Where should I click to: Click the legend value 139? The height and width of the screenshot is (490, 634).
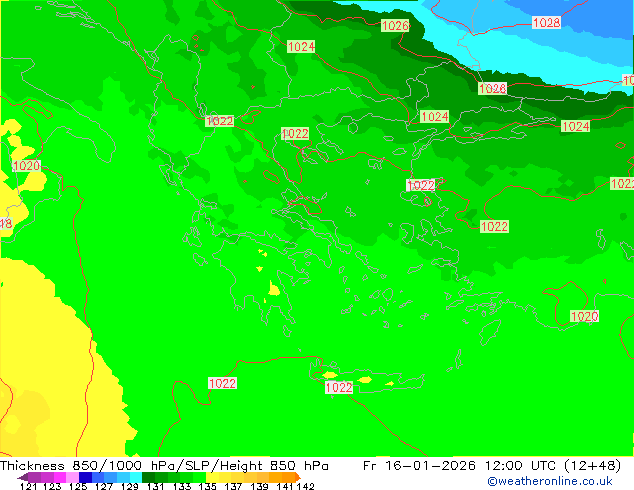click(259, 486)
